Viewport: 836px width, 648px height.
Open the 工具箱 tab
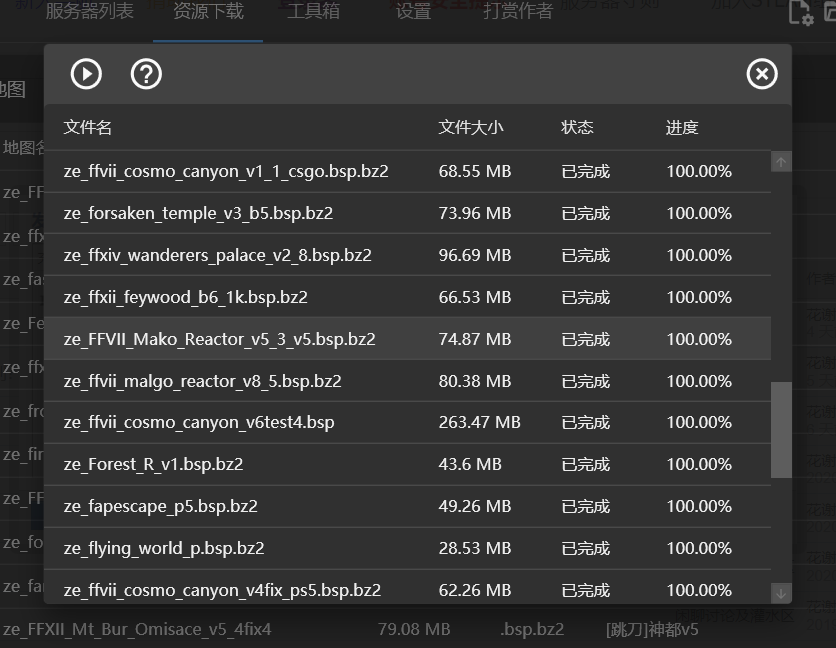click(x=314, y=11)
